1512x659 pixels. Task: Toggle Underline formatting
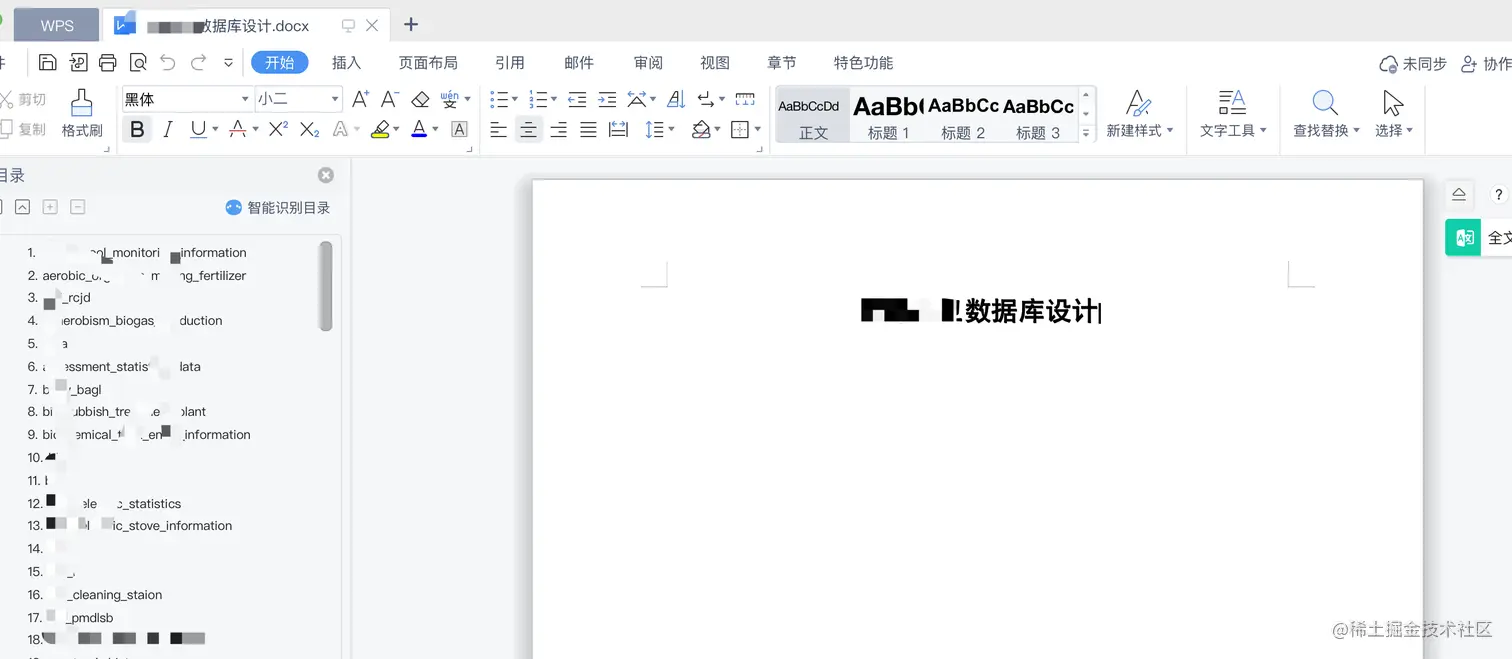[x=198, y=129]
